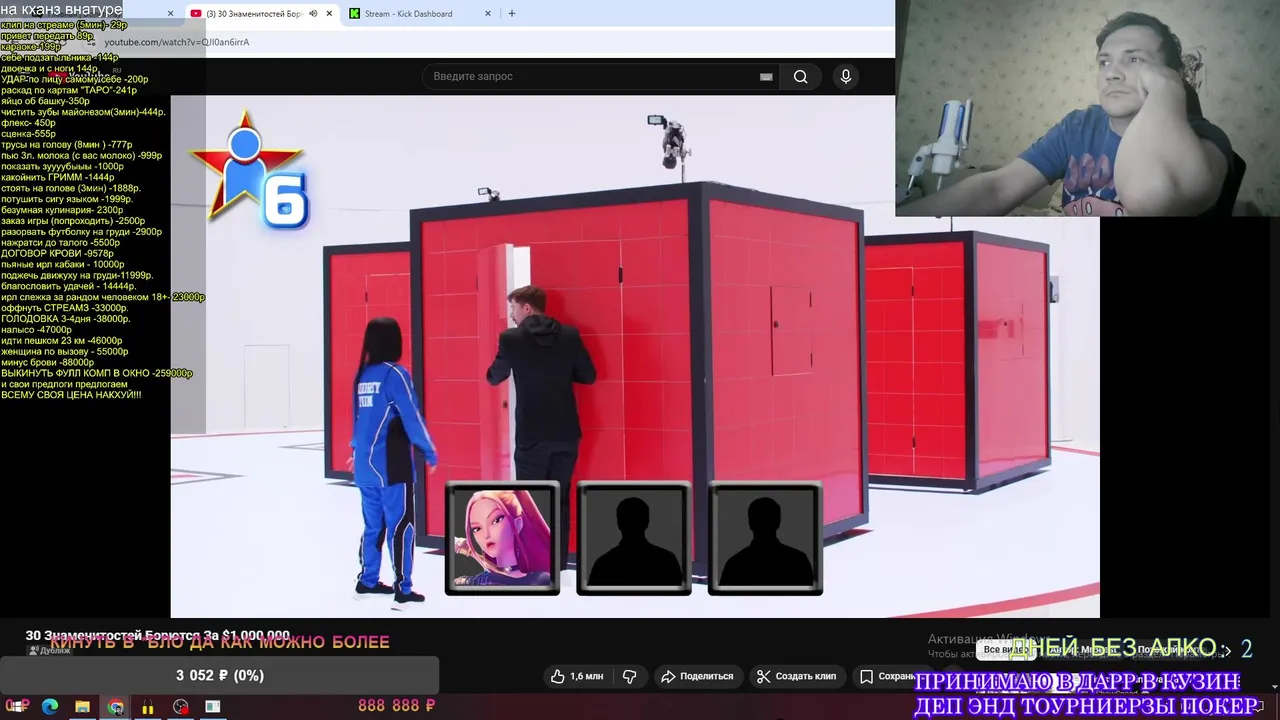Viewport: 1280px width, 720px height.
Task: Open the on-screen keyboard icon in search box
Action: pos(766,77)
